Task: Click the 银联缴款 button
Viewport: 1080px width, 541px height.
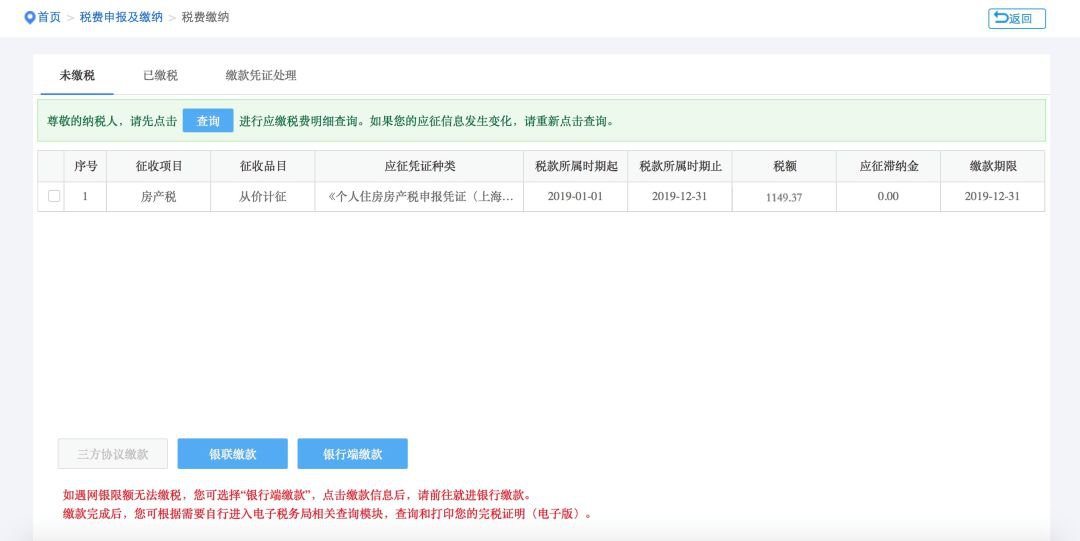Action: coord(232,454)
